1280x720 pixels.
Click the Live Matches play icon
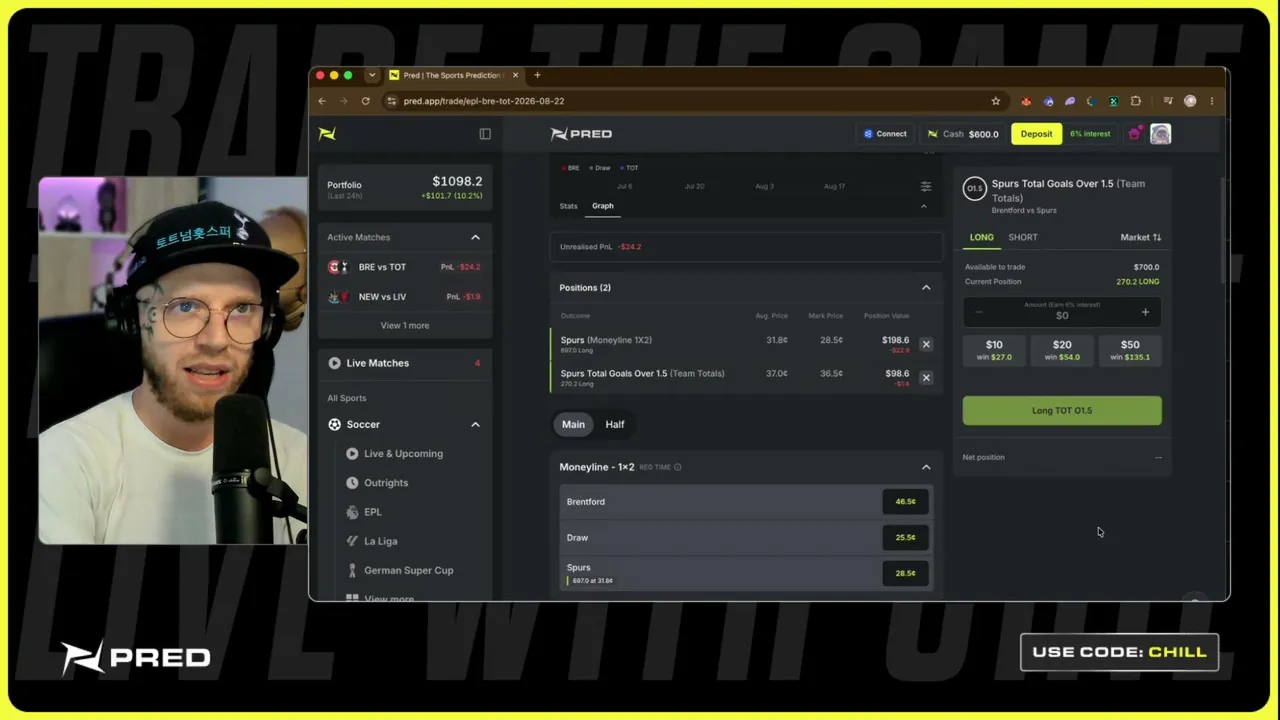(334, 363)
